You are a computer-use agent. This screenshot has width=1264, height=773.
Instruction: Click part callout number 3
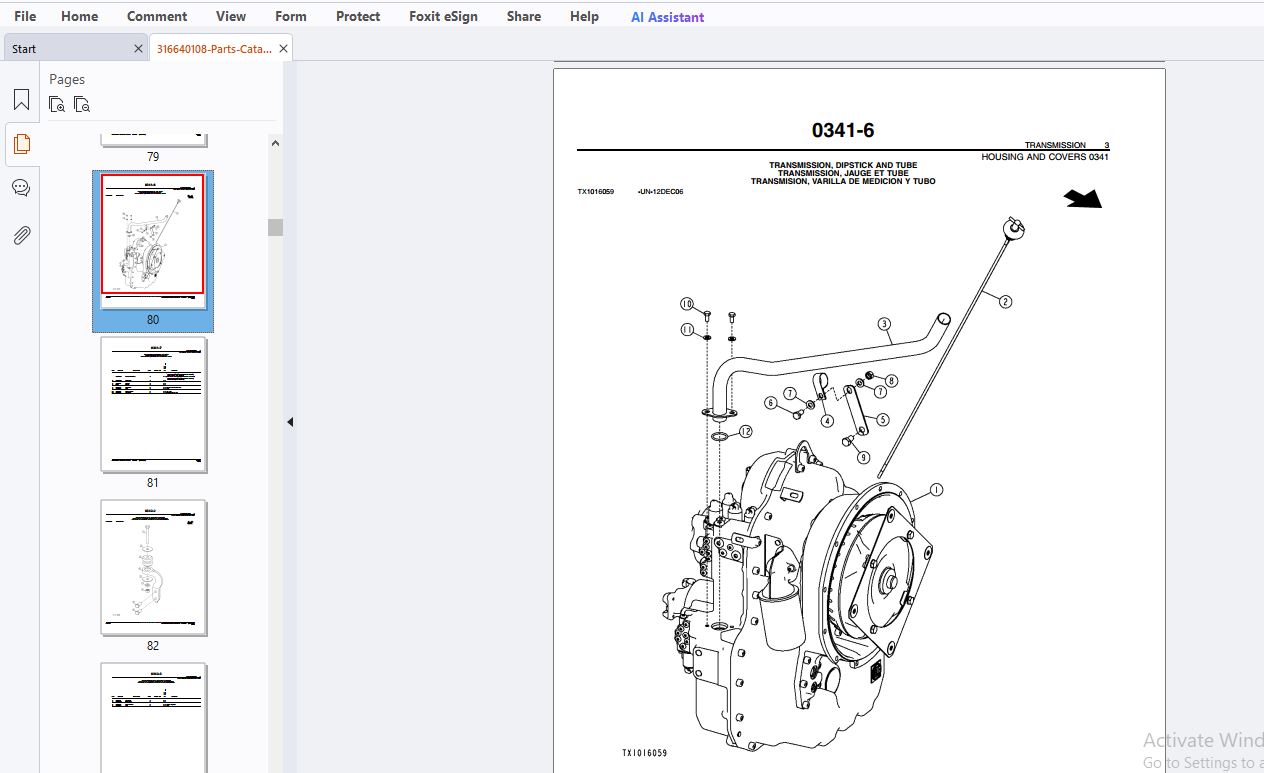point(884,324)
